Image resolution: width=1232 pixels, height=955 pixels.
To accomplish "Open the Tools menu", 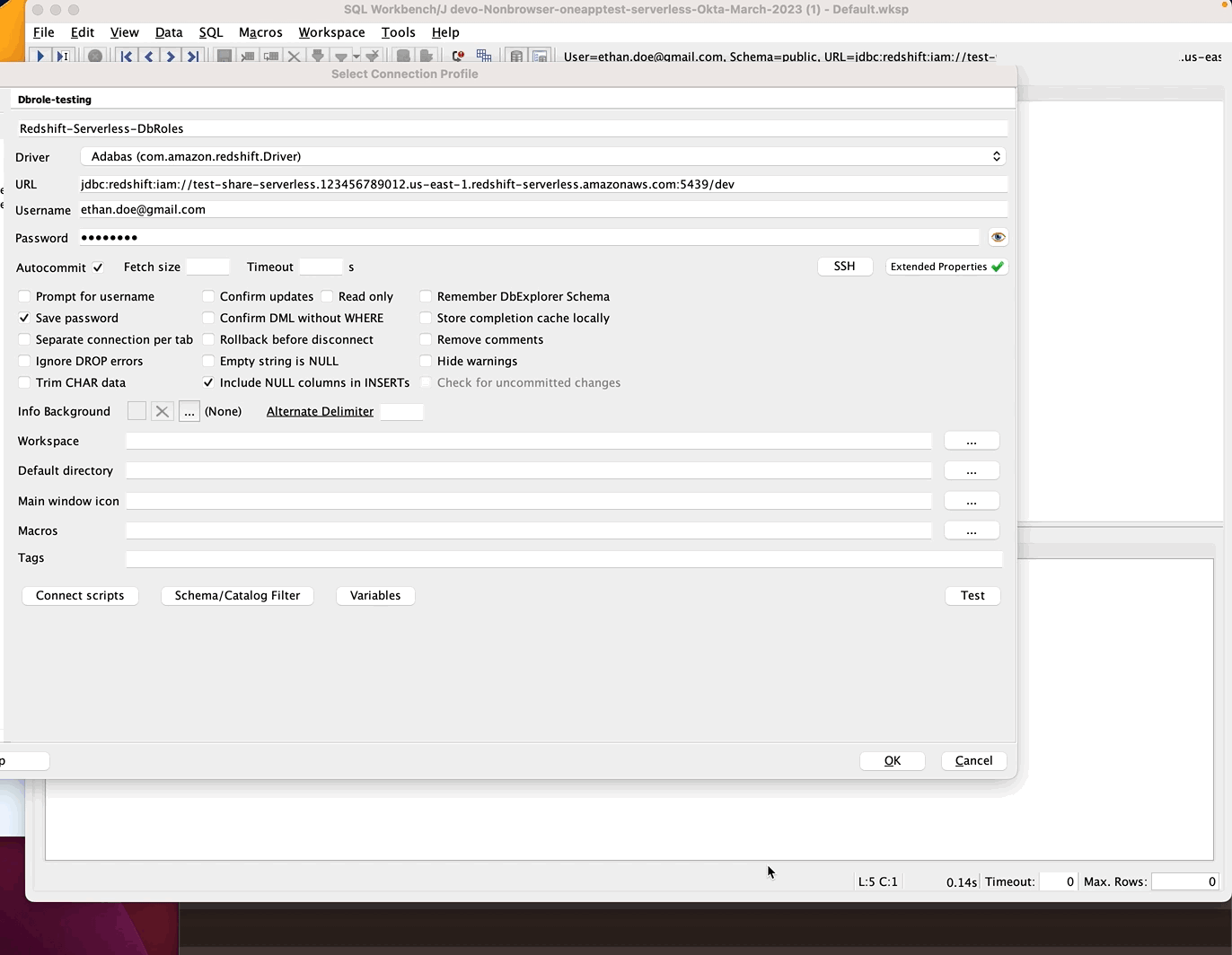I will [399, 32].
